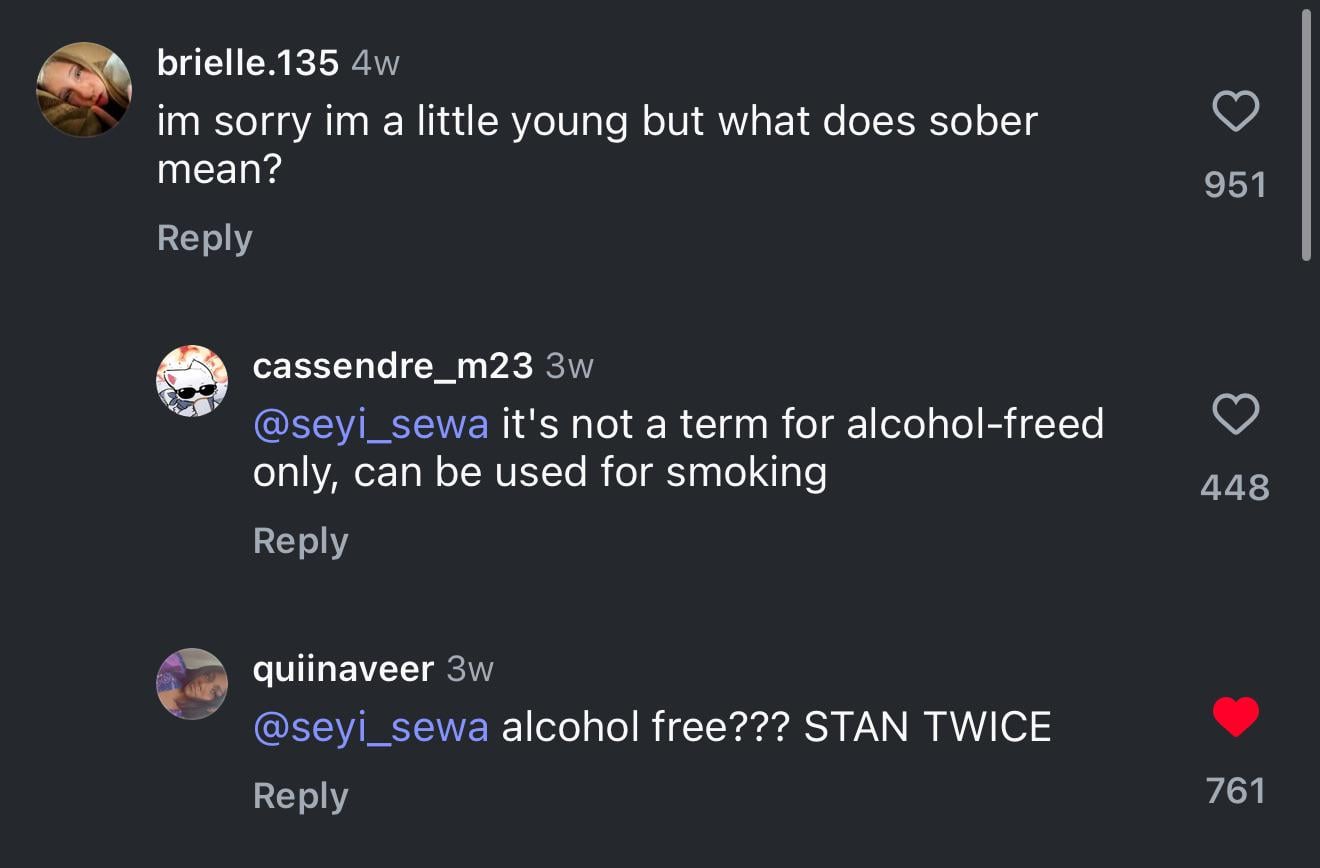Click the "what does sober mean?" comment text
Image resolution: width=1320 pixels, height=868 pixels.
tap(597, 145)
